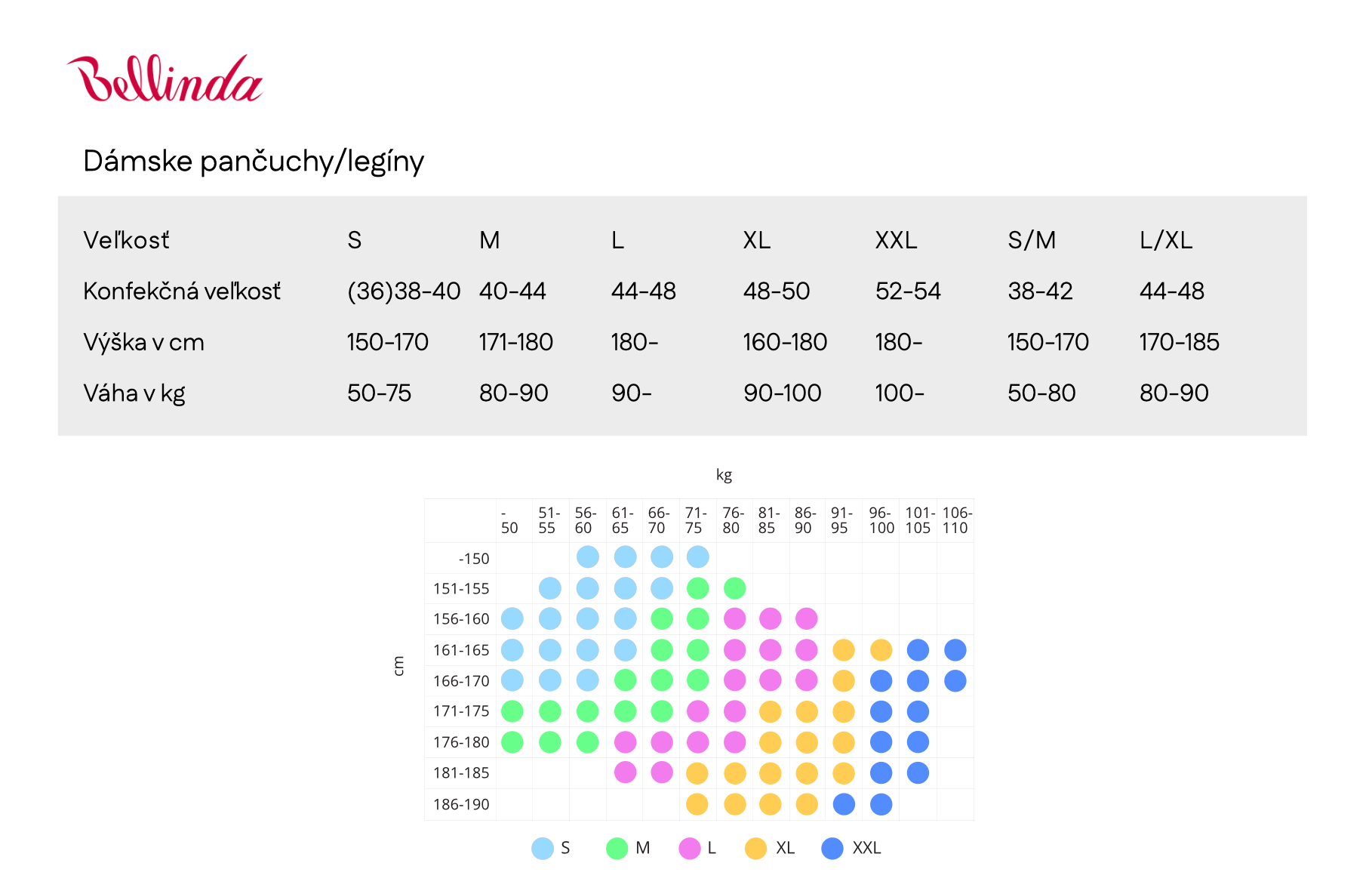Click the Bellinda logo
The height and width of the screenshot is (894, 1372).
(165, 79)
